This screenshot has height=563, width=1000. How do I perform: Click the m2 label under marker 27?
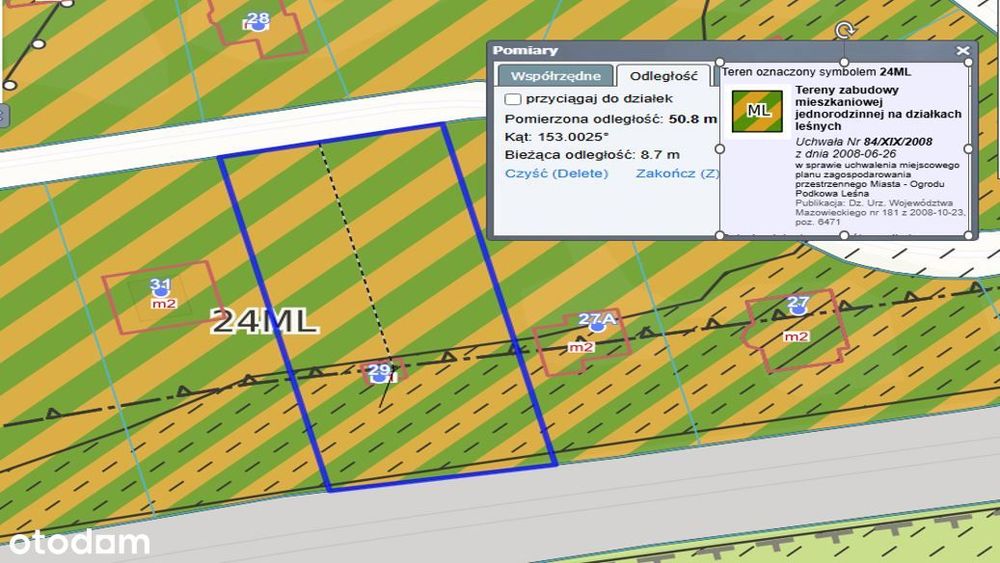click(x=796, y=336)
